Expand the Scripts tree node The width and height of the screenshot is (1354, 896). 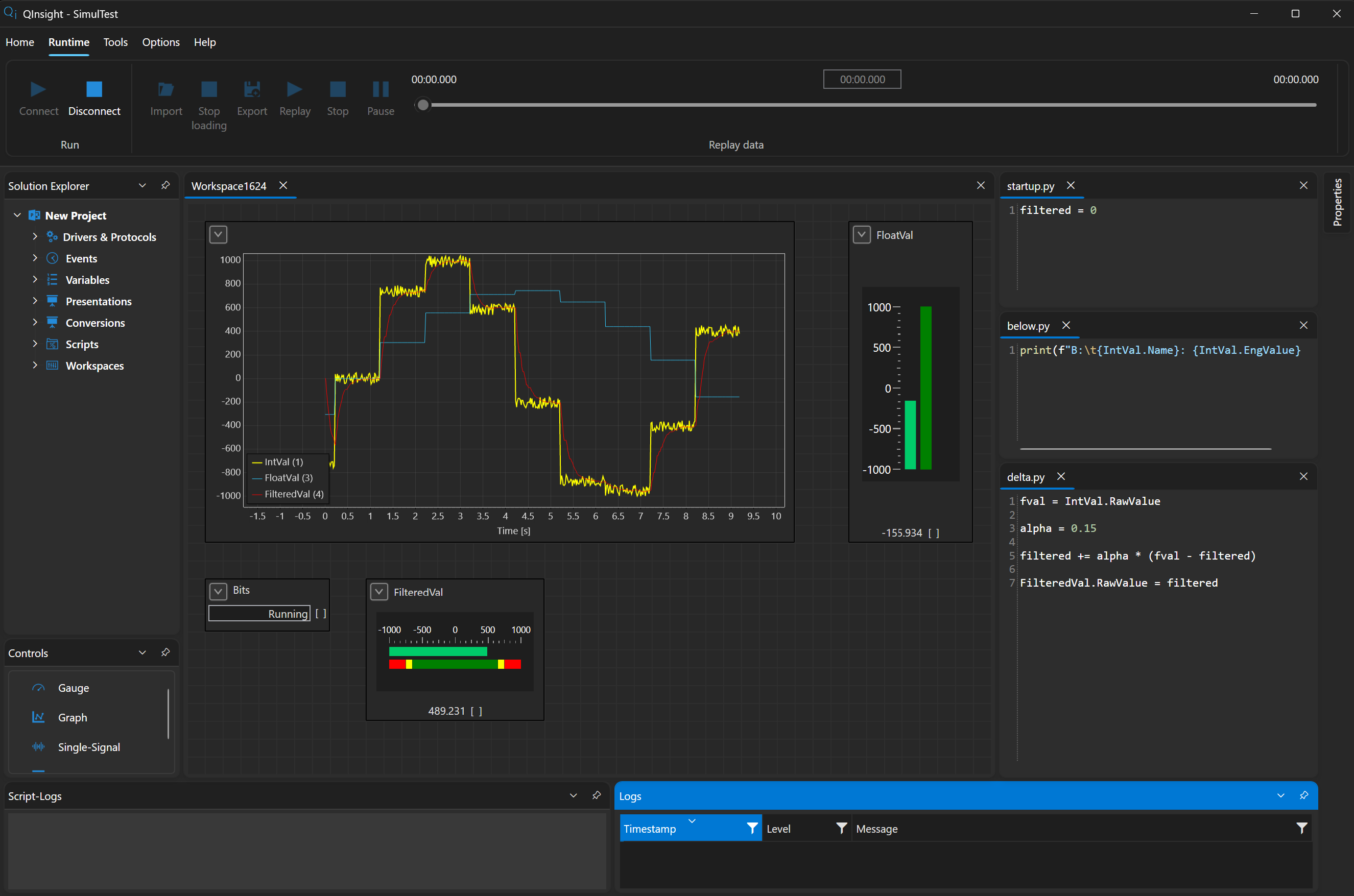[35, 344]
